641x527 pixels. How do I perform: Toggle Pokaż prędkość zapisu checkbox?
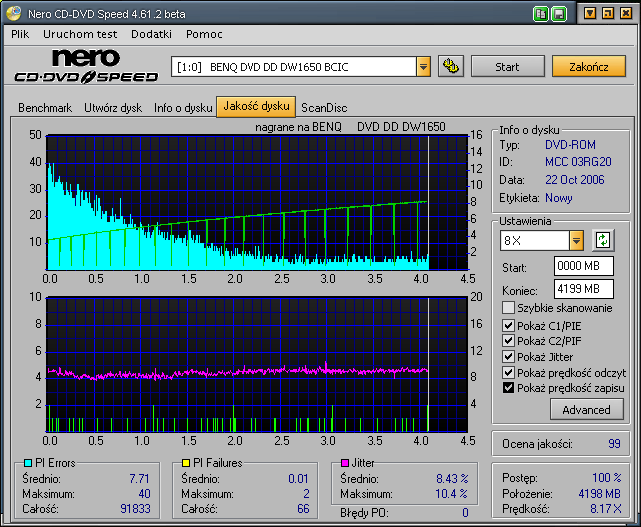pyautogui.click(x=508, y=388)
